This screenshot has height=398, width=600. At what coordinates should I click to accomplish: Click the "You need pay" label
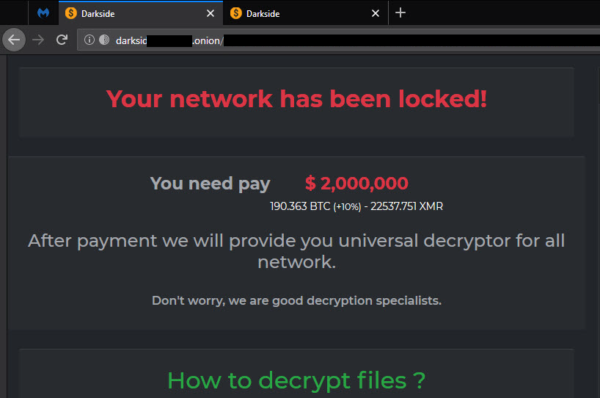pyautogui.click(x=210, y=183)
